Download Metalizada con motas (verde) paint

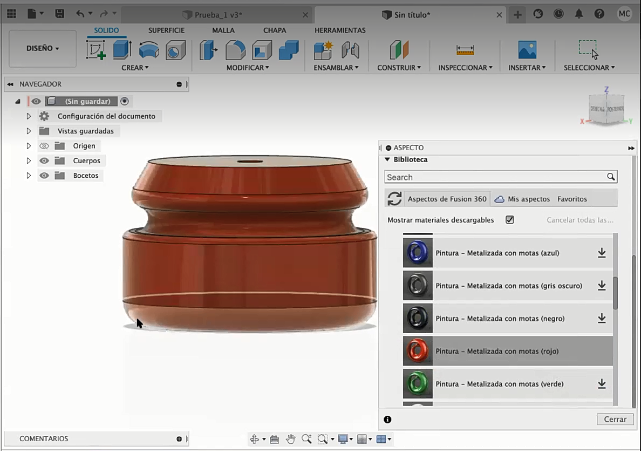602,384
